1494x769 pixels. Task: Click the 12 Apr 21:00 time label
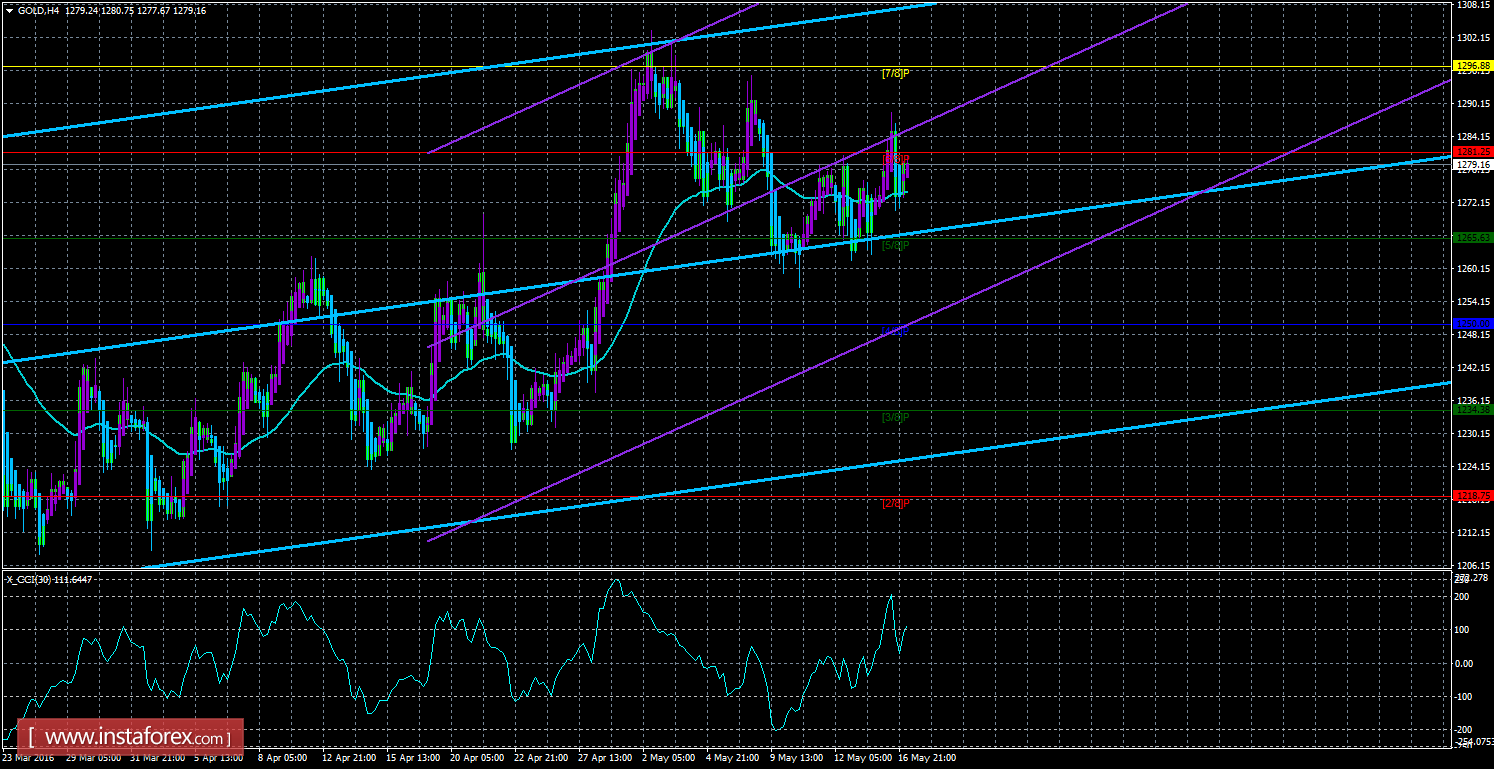pos(350,758)
